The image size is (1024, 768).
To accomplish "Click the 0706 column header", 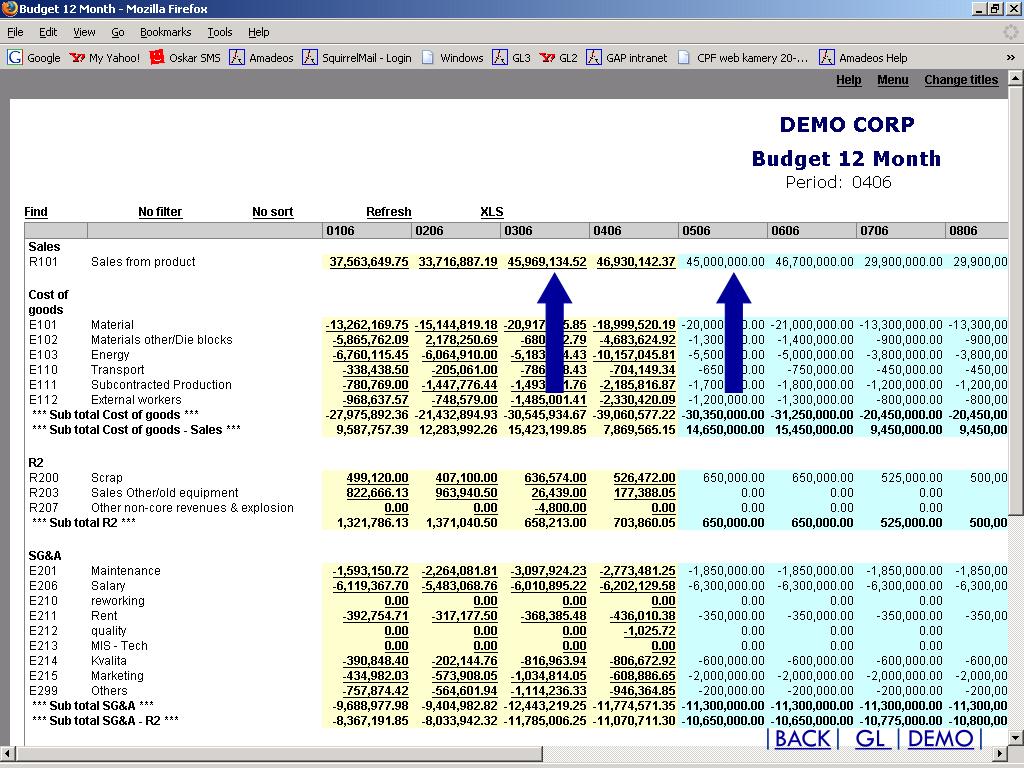I will (900, 231).
